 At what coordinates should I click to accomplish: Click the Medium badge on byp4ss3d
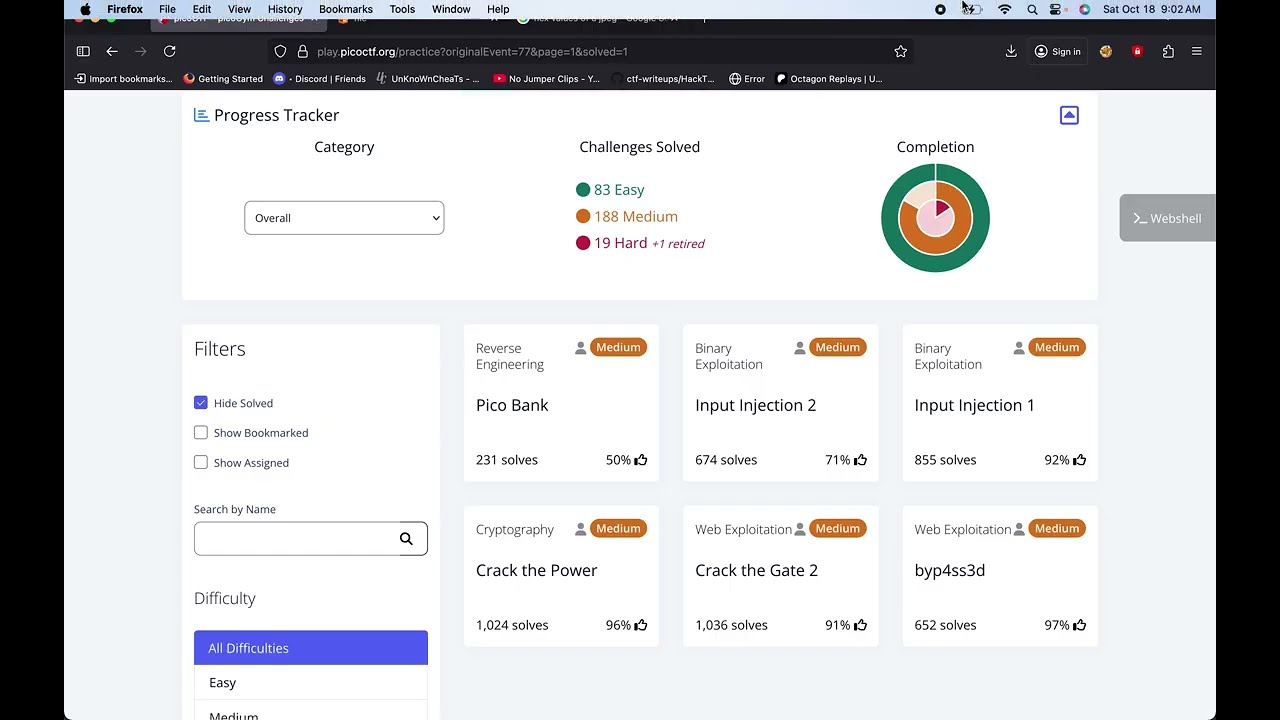click(x=1057, y=529)
